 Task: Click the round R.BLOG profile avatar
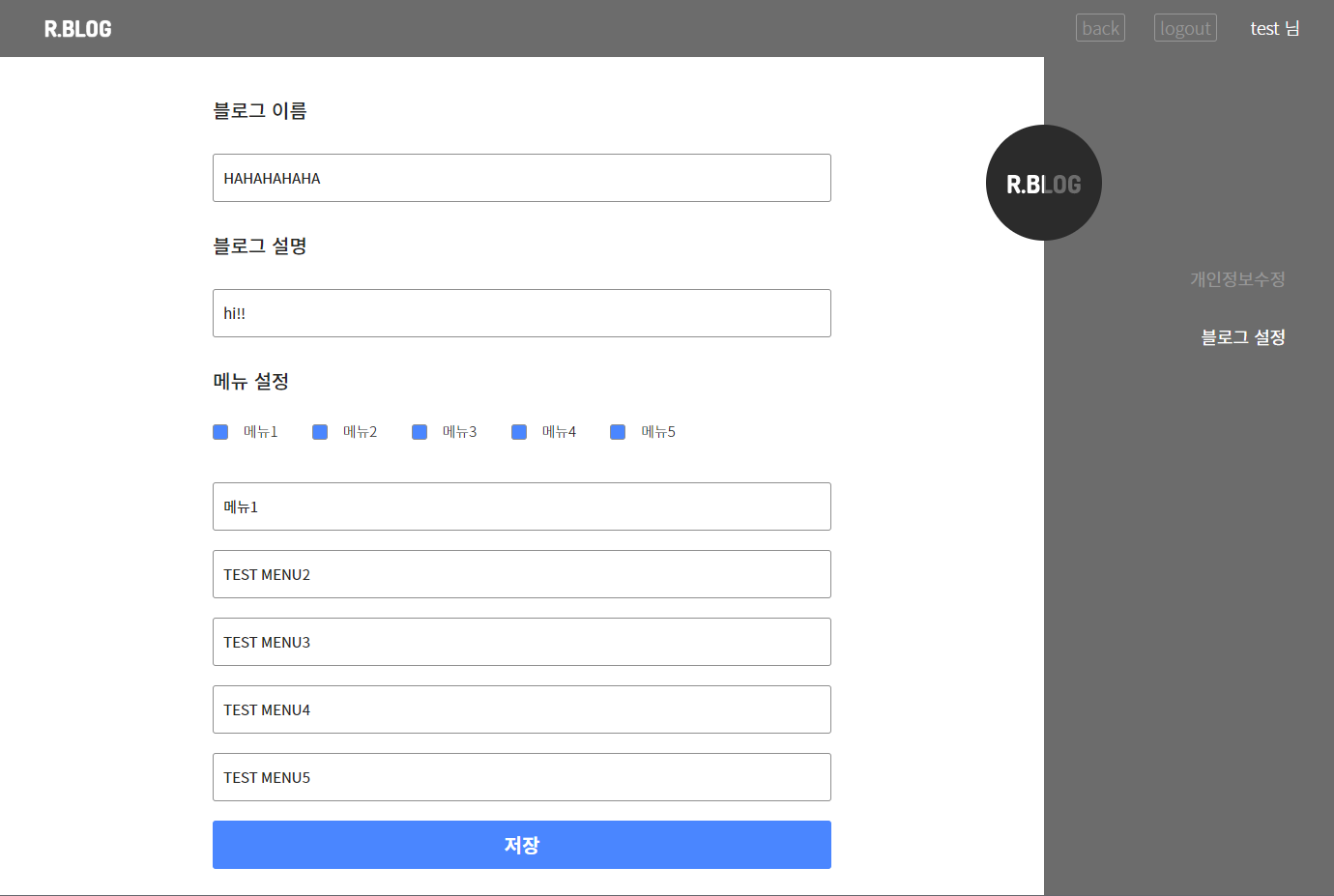(1044, 183)
